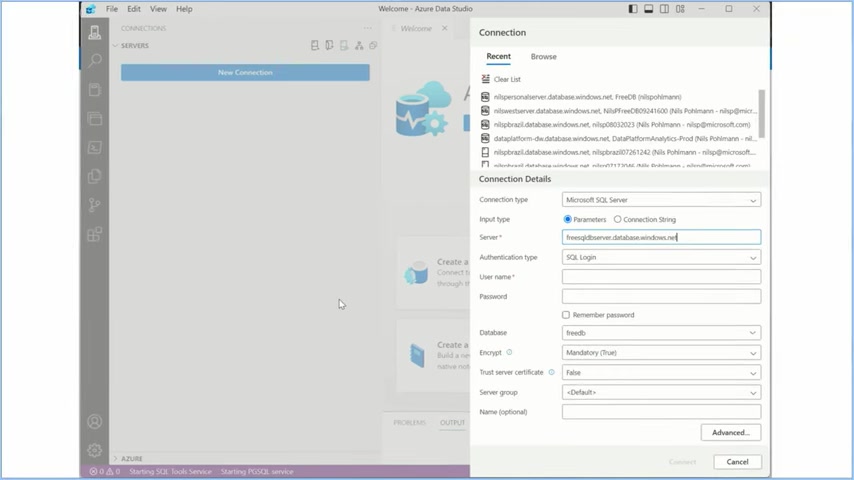Open the Search view icon
Screen dimensions: 854x480
(95, 60)
